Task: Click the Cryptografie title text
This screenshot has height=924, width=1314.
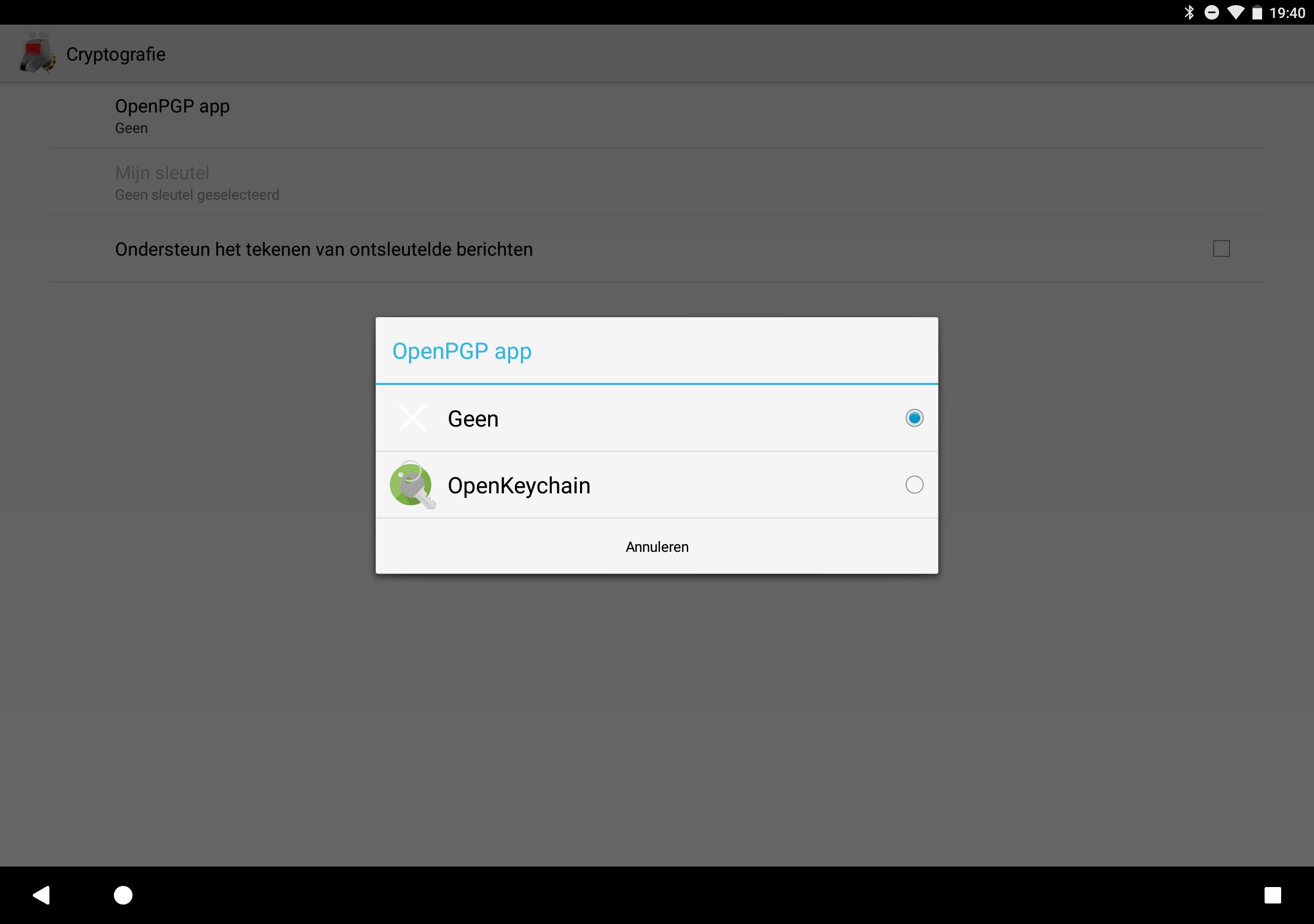Action: click(x=115, y=54)
